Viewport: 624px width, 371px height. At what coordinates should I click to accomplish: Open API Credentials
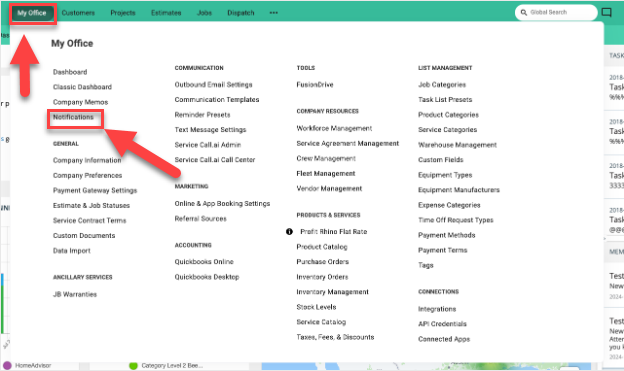[442, 324]
